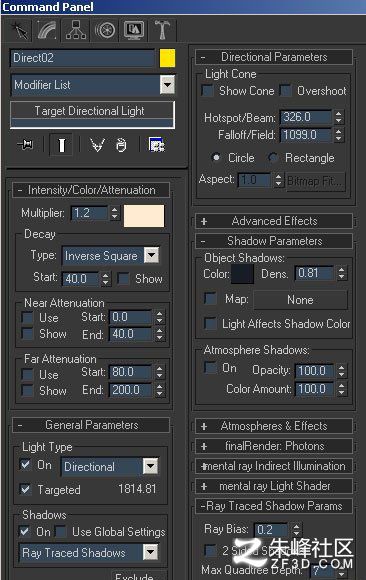Uncheck the Light Type On checkbox
Image resolution: width=366 pixels, height=580 pixels.
click(x=25, y=465)
